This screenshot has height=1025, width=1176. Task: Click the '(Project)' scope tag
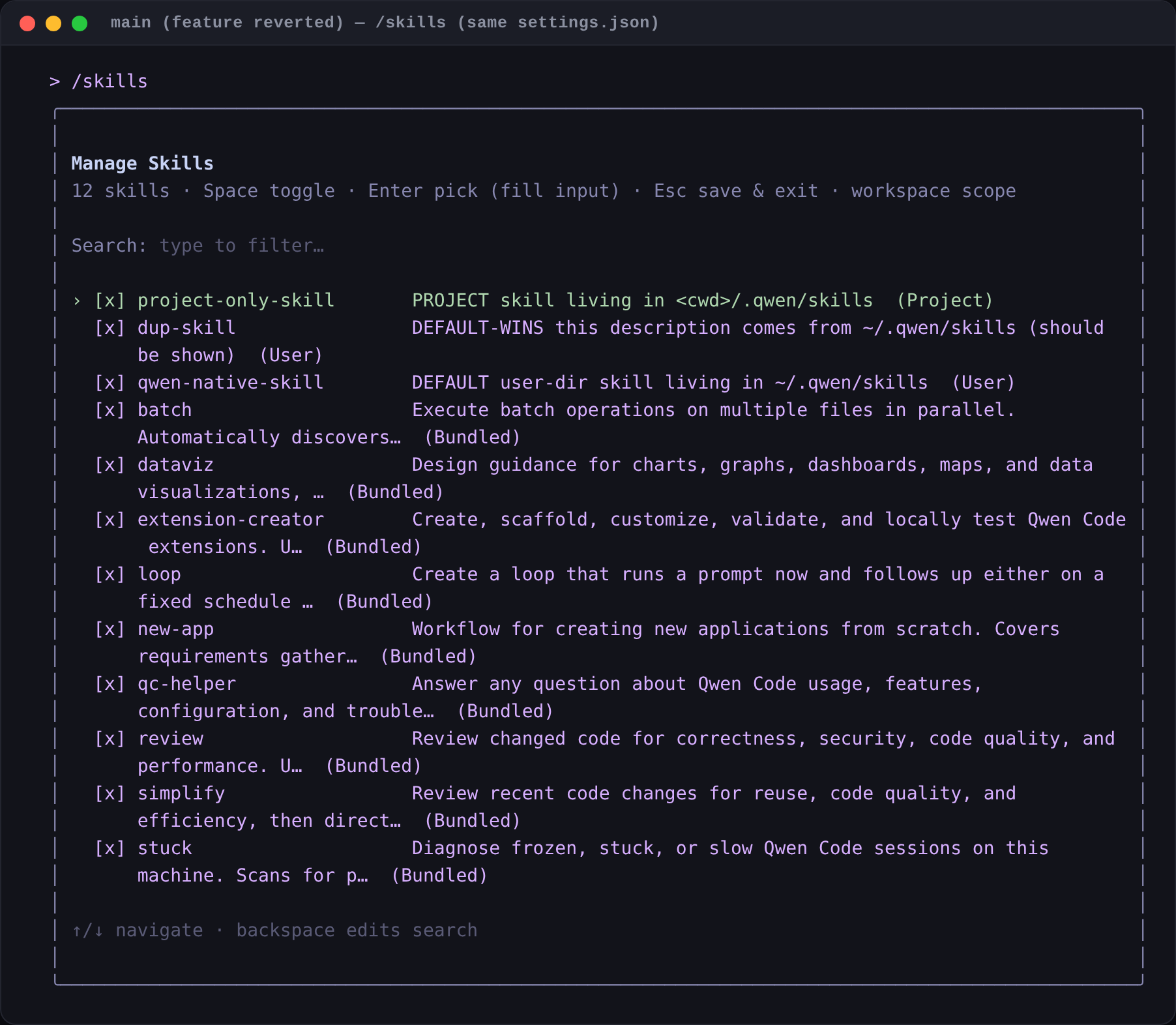[945, 301]
